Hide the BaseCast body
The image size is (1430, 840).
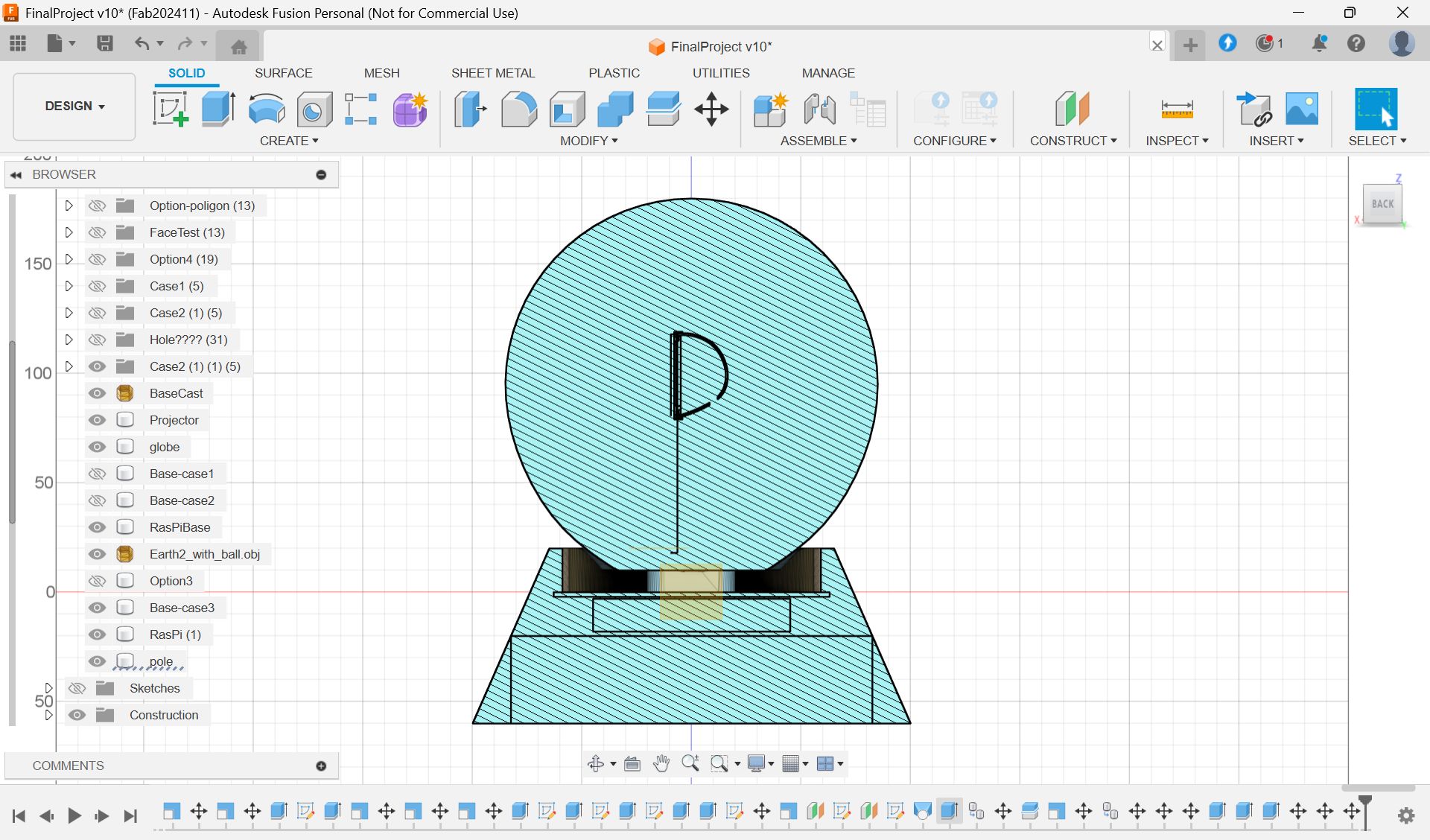point(97,393)
